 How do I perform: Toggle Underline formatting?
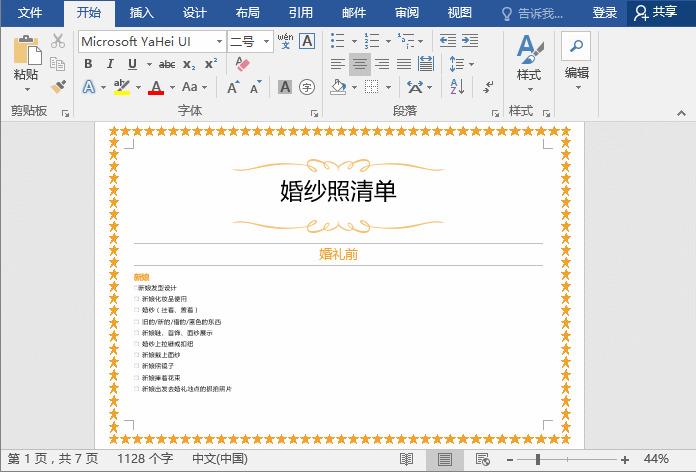(132, 64)
